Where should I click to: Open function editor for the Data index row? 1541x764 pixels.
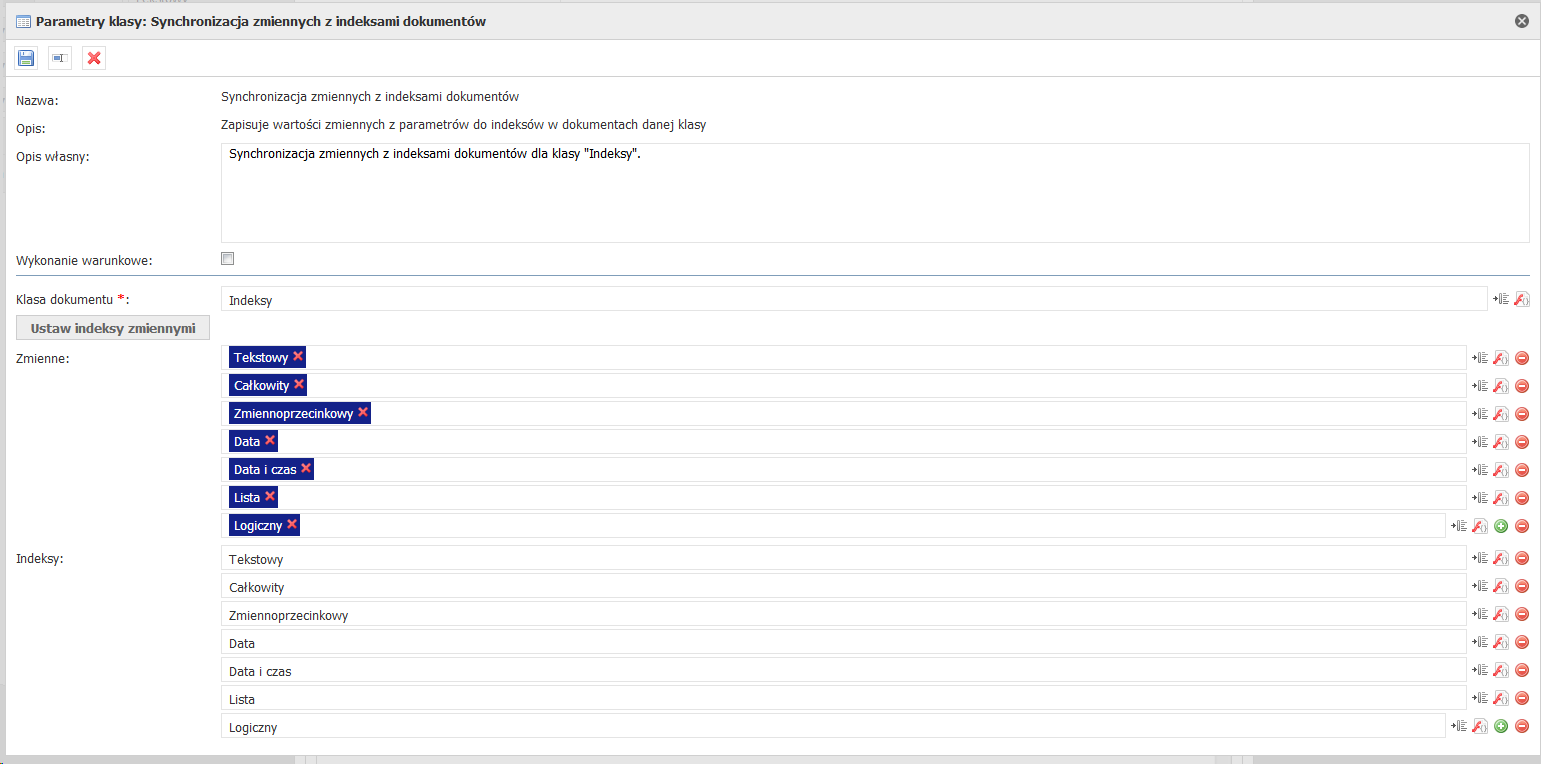pyautogui.click(x=1500, y=643)
